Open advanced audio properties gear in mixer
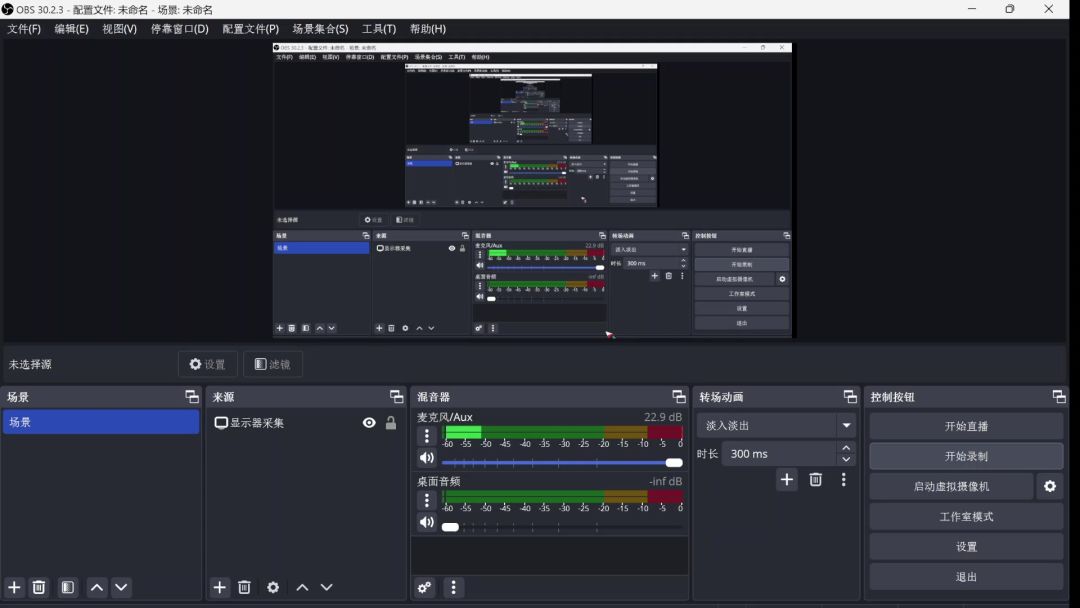1080x608 pixels. (x=425, y=588)
